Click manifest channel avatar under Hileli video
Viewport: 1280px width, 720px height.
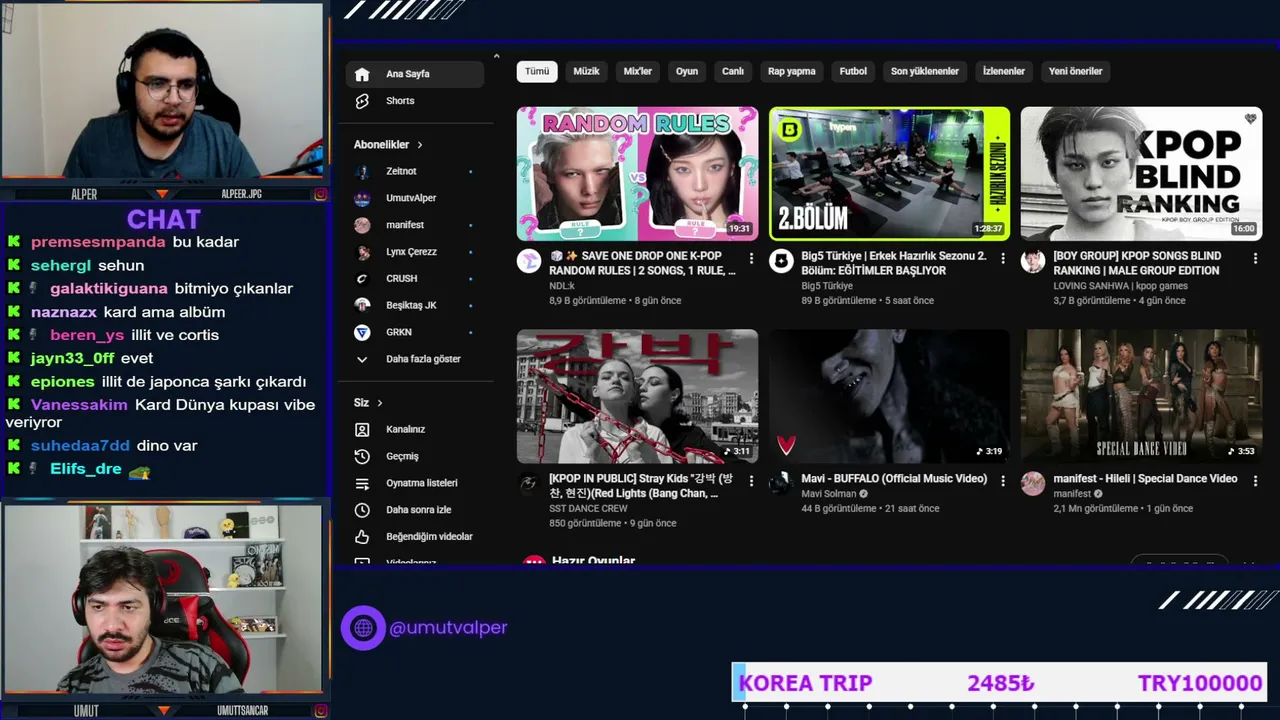click(x=1032, y=484)
